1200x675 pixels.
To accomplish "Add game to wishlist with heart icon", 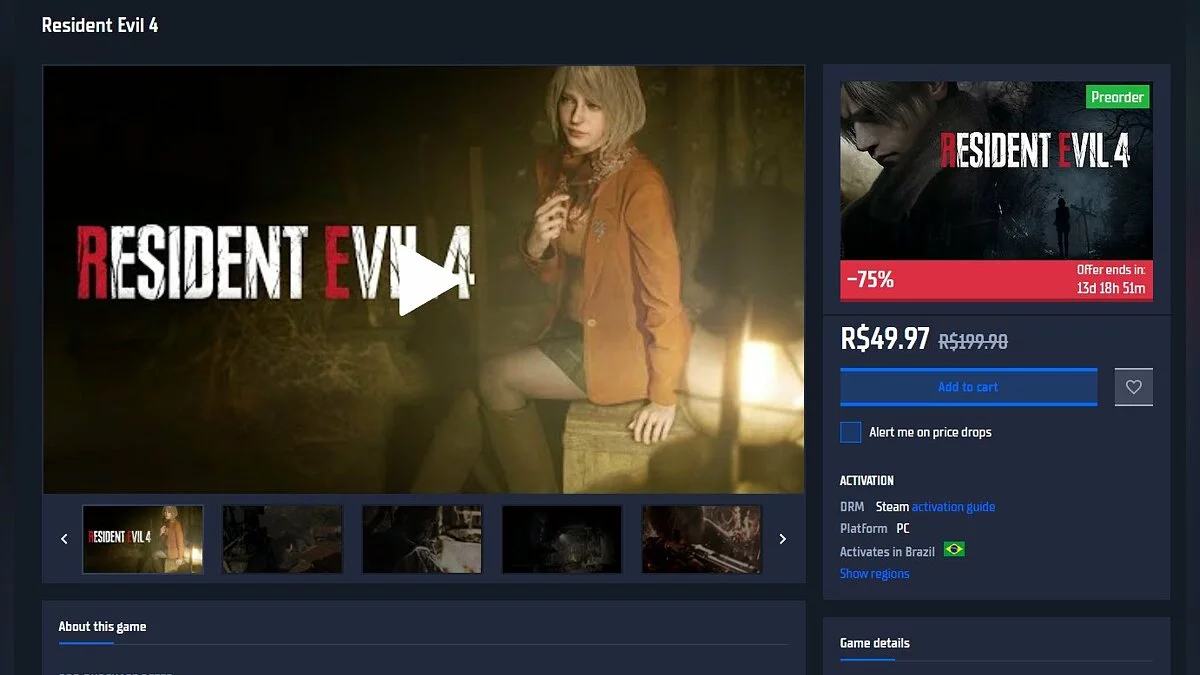I will (x=1133, y=387).
